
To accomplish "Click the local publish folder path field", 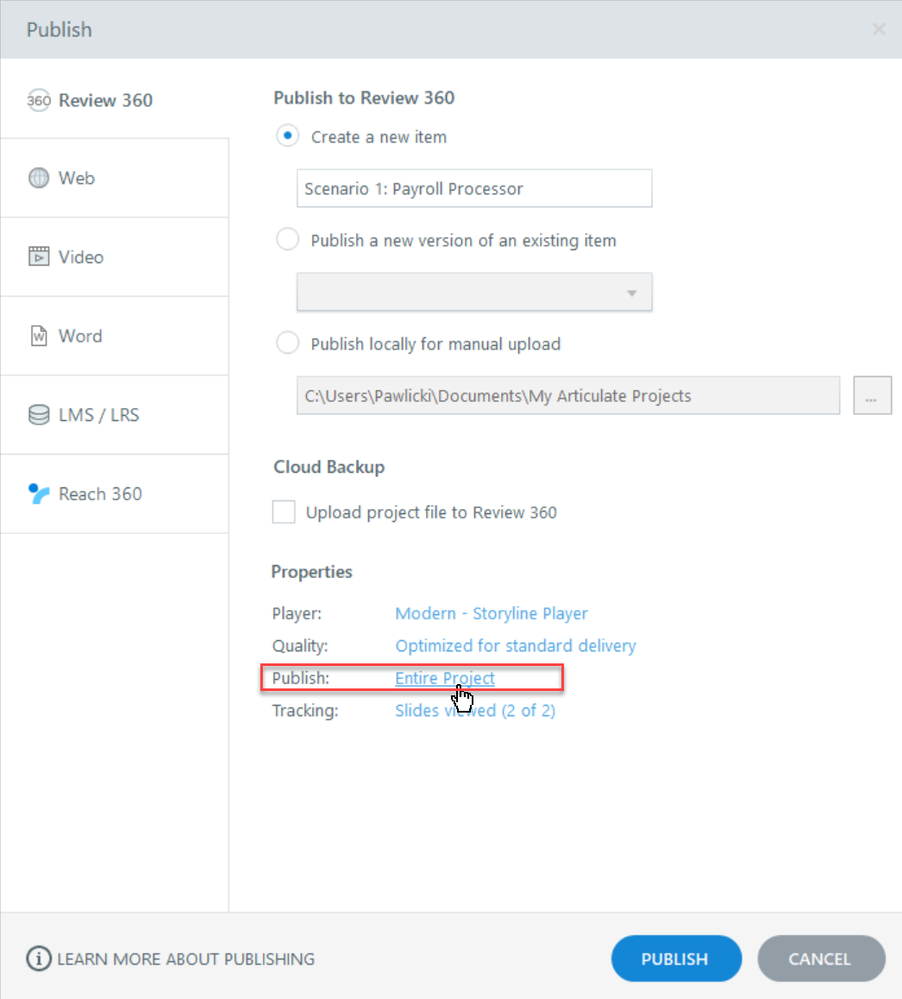I will [568, 396].
